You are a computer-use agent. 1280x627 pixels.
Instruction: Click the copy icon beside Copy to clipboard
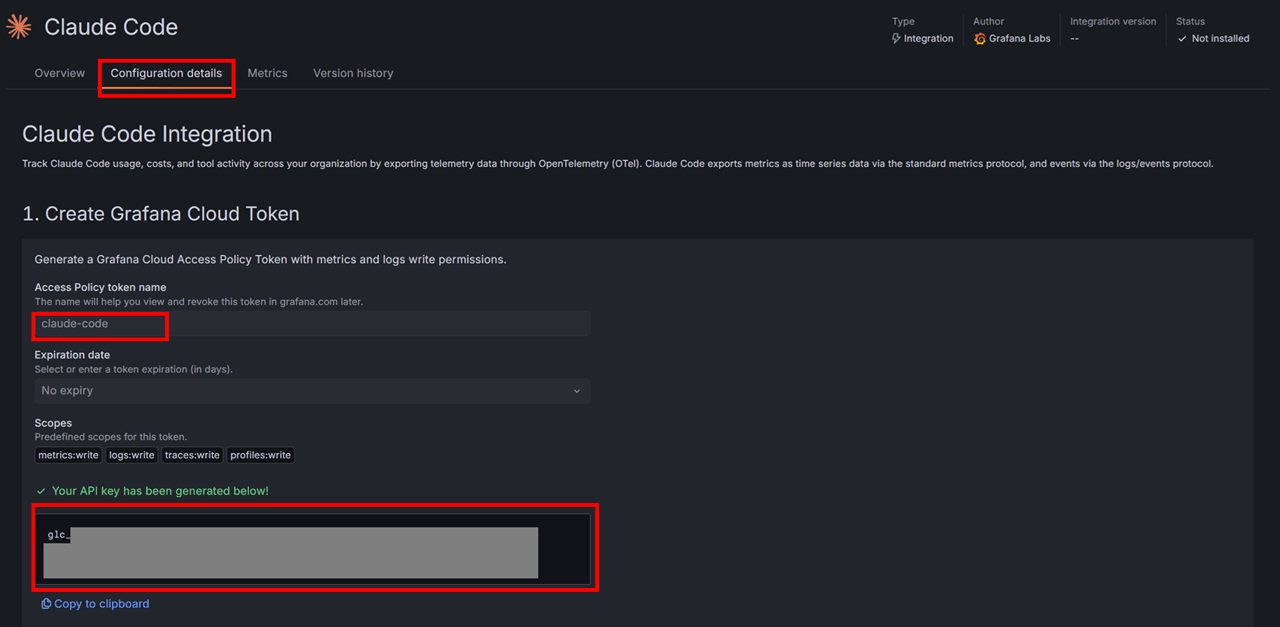(x=46, y=604)
